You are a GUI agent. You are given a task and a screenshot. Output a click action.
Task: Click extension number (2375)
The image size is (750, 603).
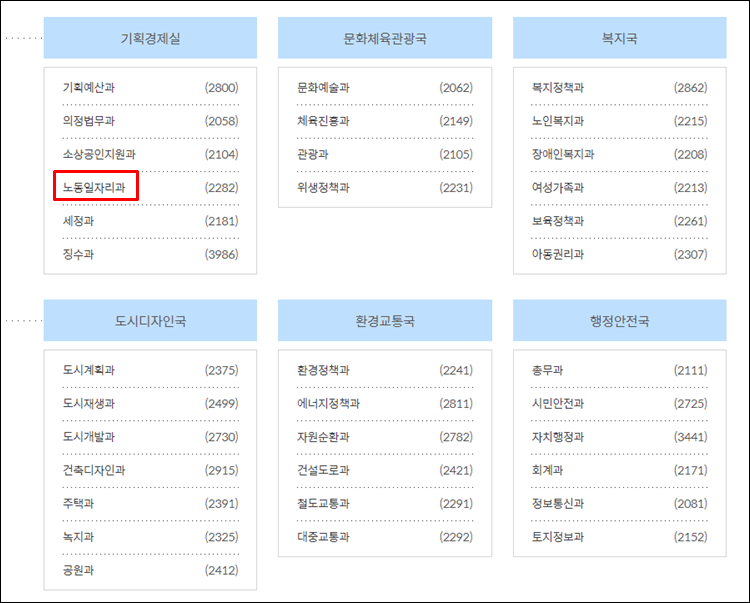(x=221, y=370)
